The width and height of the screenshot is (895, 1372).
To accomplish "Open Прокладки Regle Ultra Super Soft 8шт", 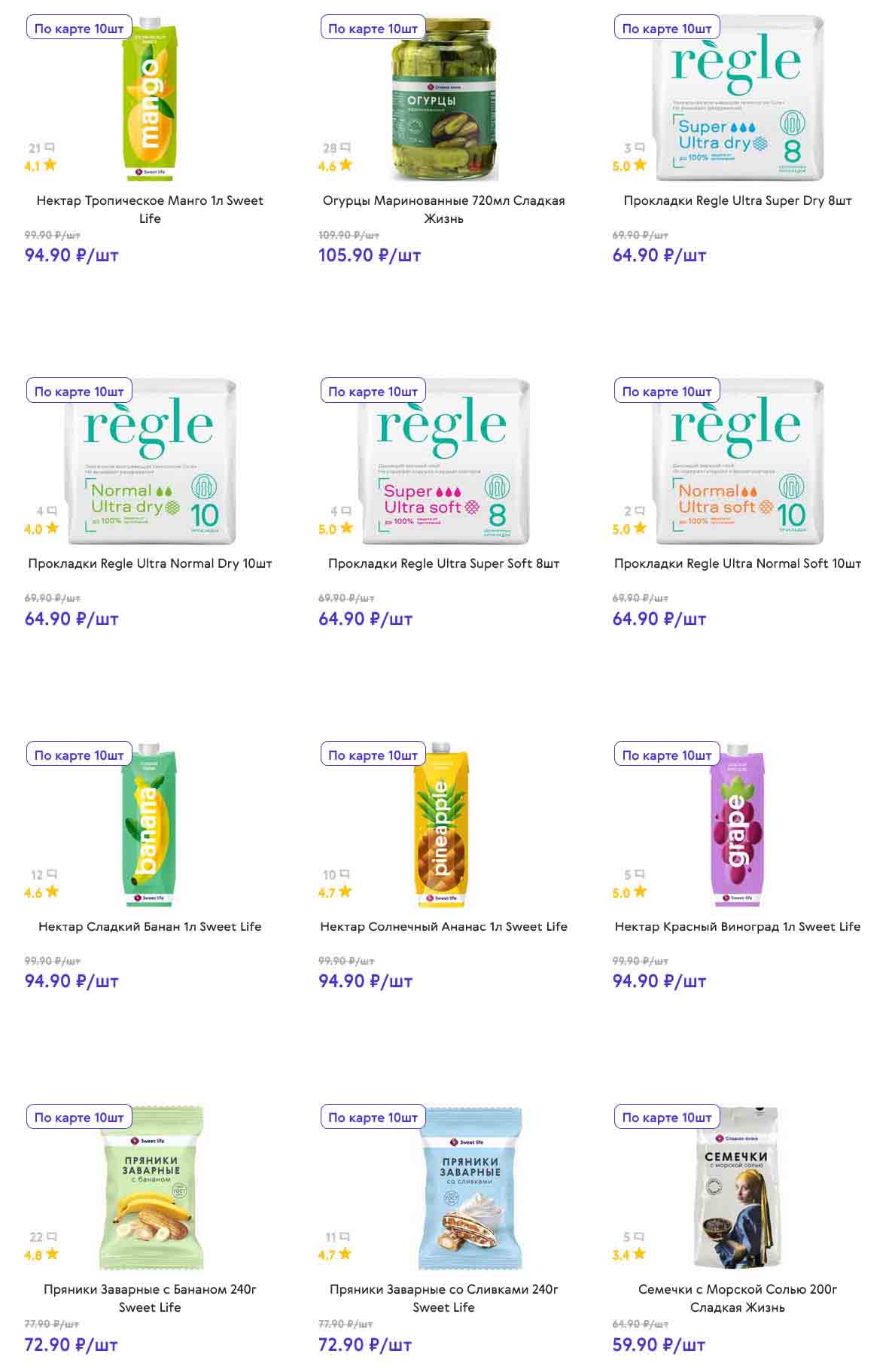I will pos(443,563).
